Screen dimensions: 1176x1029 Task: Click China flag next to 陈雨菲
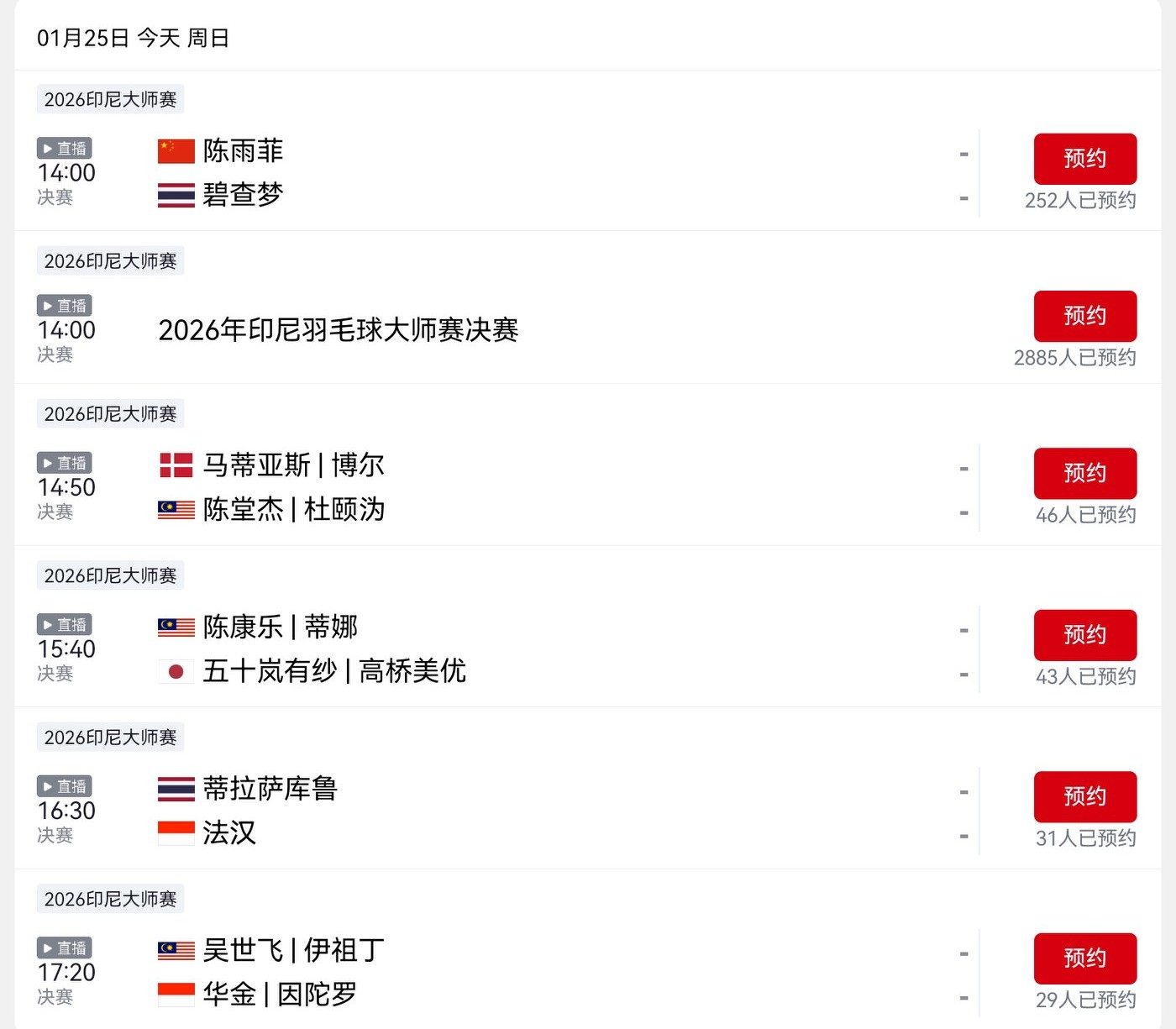click(176, 151)
